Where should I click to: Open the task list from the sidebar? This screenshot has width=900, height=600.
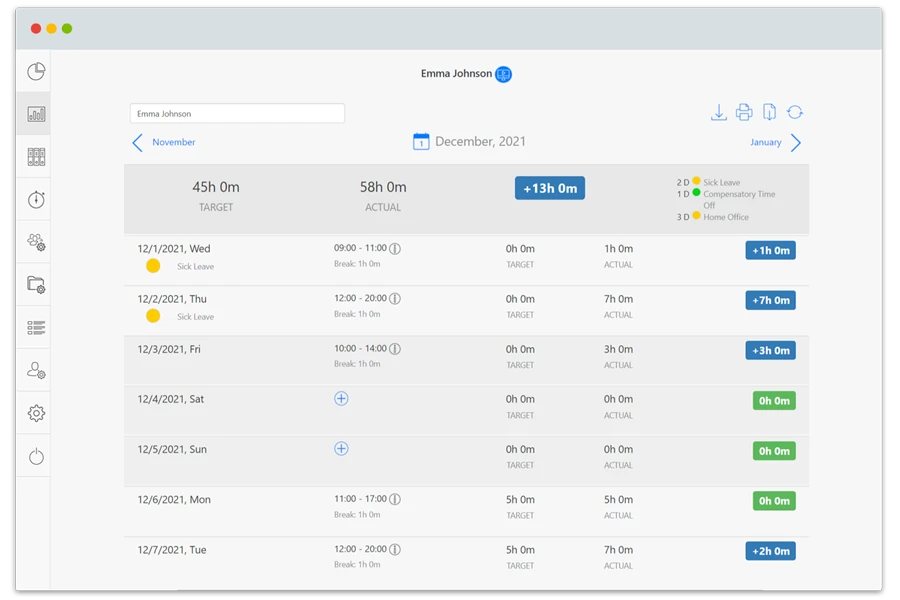[x=35, y=327]
